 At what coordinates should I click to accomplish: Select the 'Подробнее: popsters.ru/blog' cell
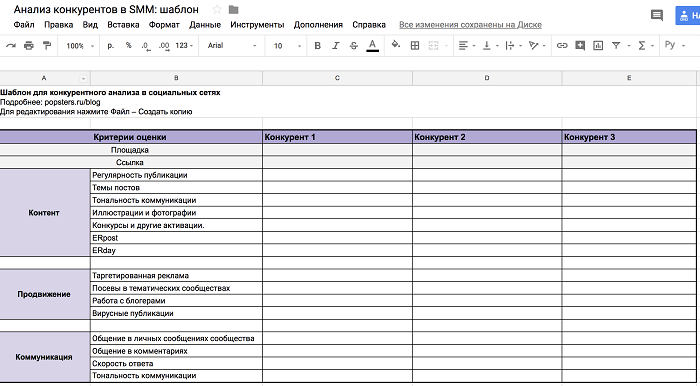(x=50, y=102)
